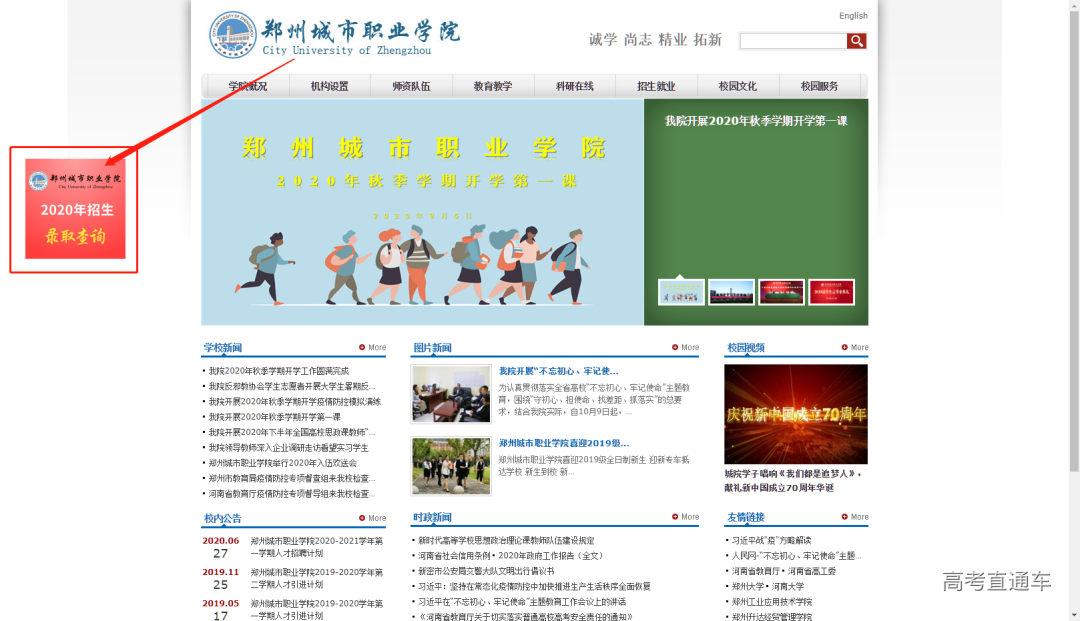Click More icon beside 校内公告

372,518
